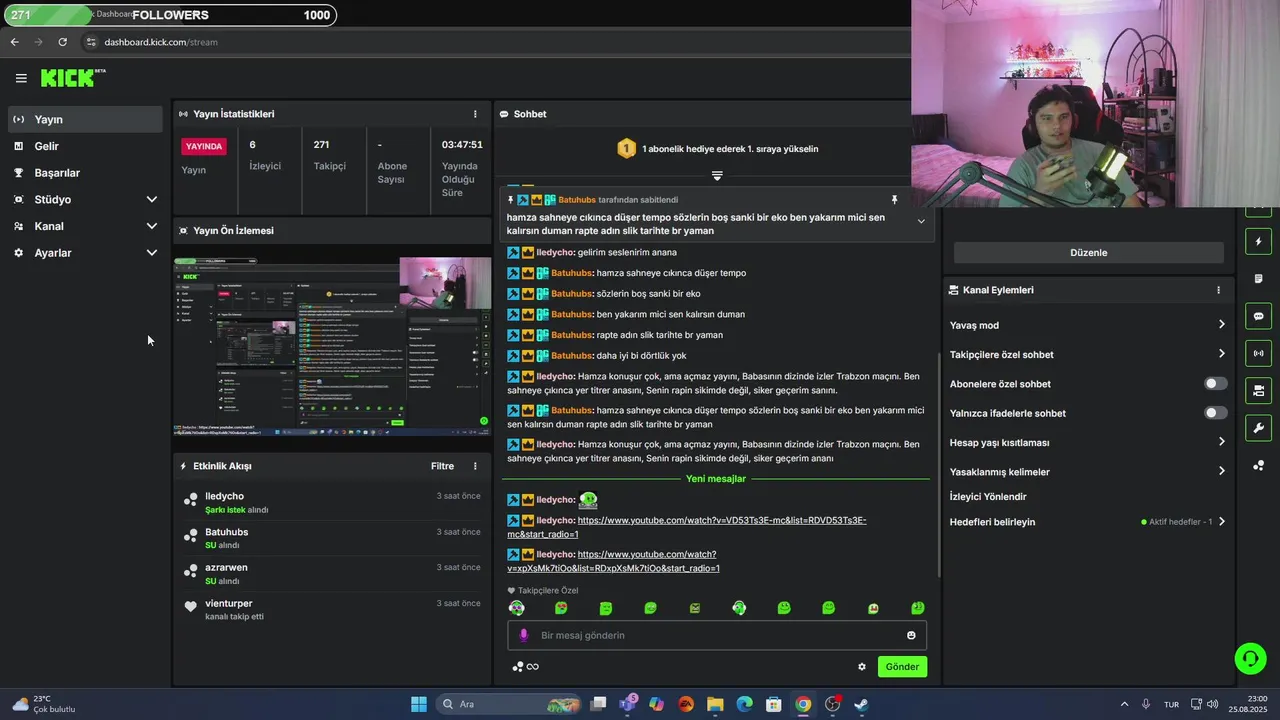Screen dimensions: 1280x720
Task: Open File Explorer from the taskbar
Action: (x=715, y=704)
